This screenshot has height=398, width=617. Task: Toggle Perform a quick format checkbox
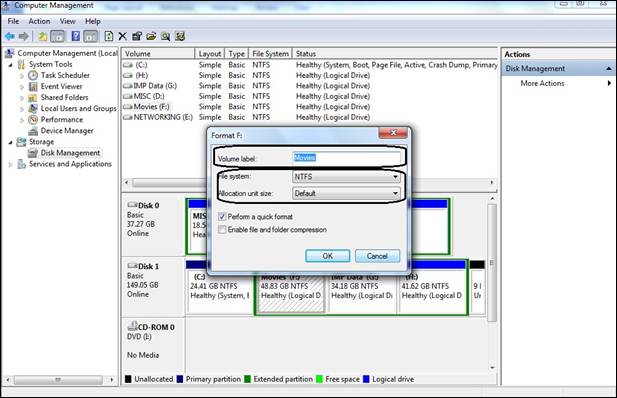point(222,217)
